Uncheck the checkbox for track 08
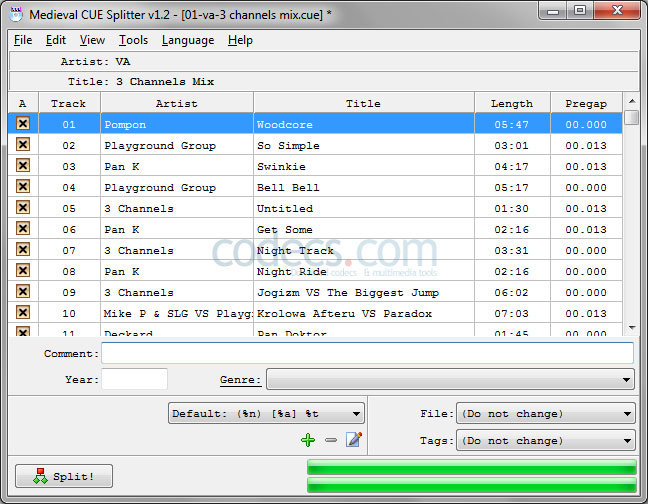This screenshot has width=648, height=504. click(23, 270)
